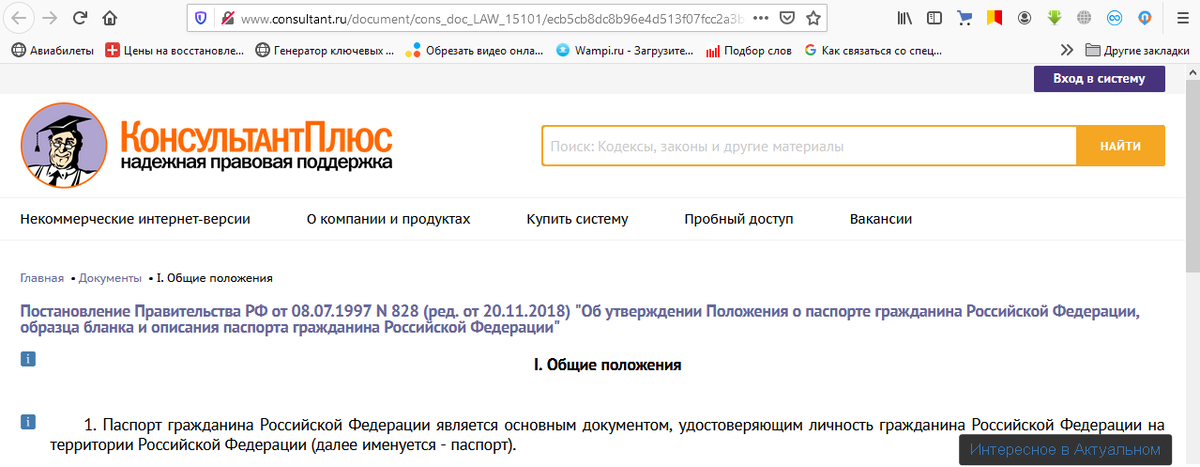Save page to Pocket icon
This screenshot has height=467, width=1200.
point(787,17)
